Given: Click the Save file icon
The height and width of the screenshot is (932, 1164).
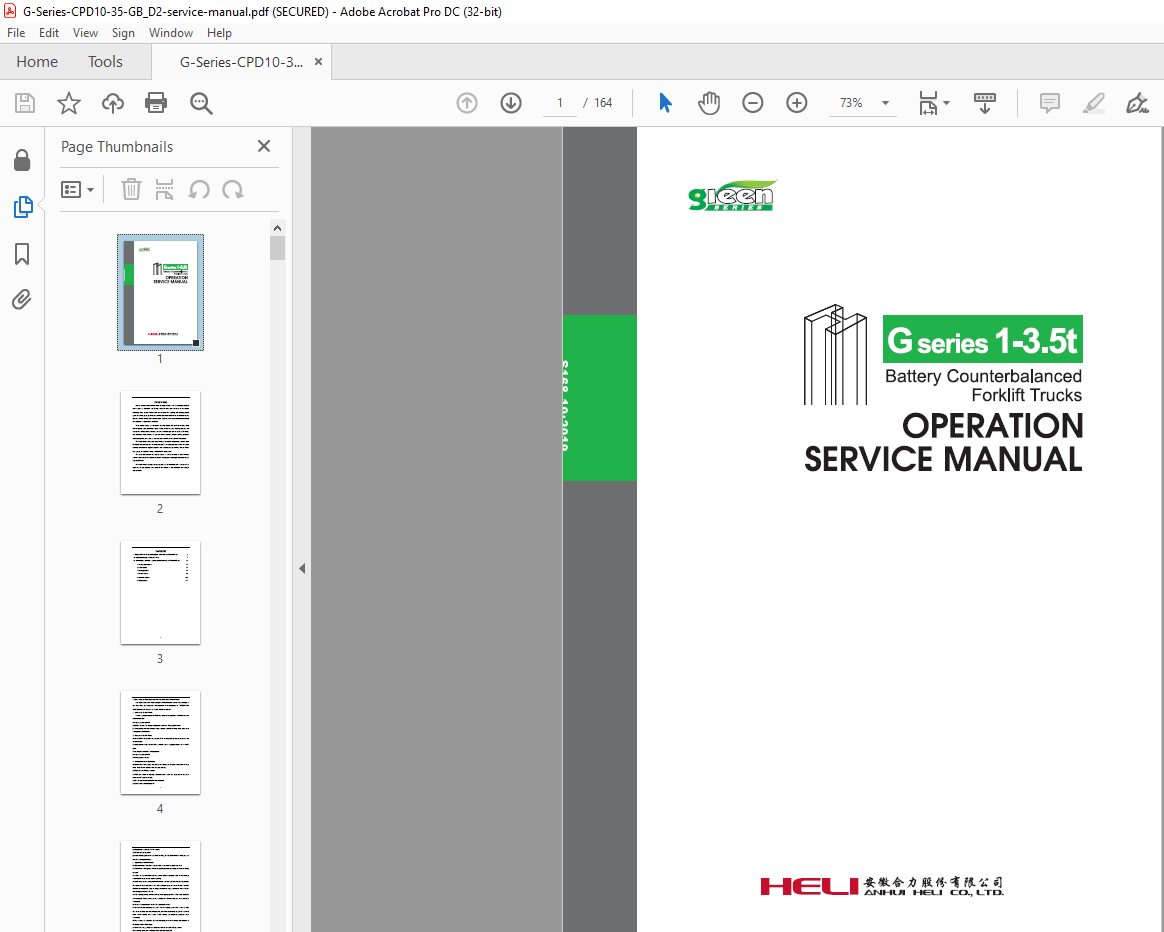Looking at the screenshot, I should tap(24, 103).
